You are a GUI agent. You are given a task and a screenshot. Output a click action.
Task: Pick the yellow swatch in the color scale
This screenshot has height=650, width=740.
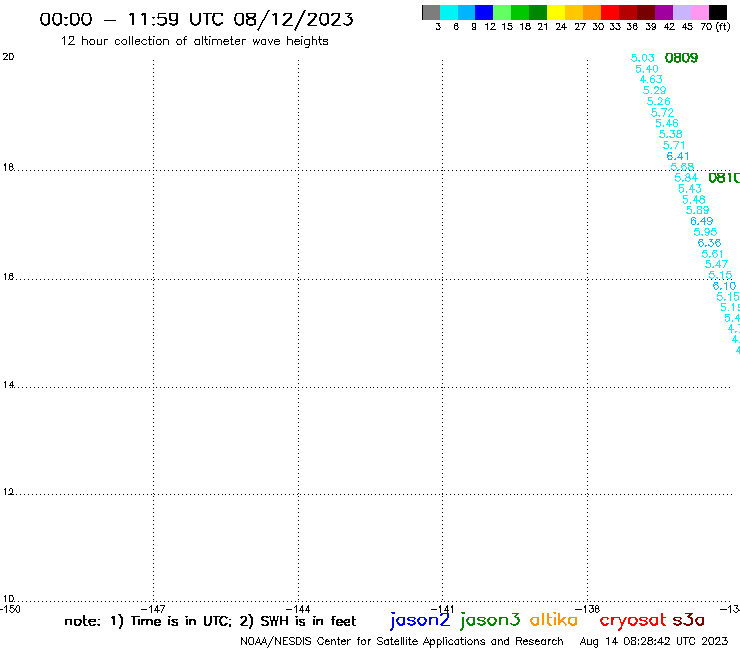click(556, 12)
